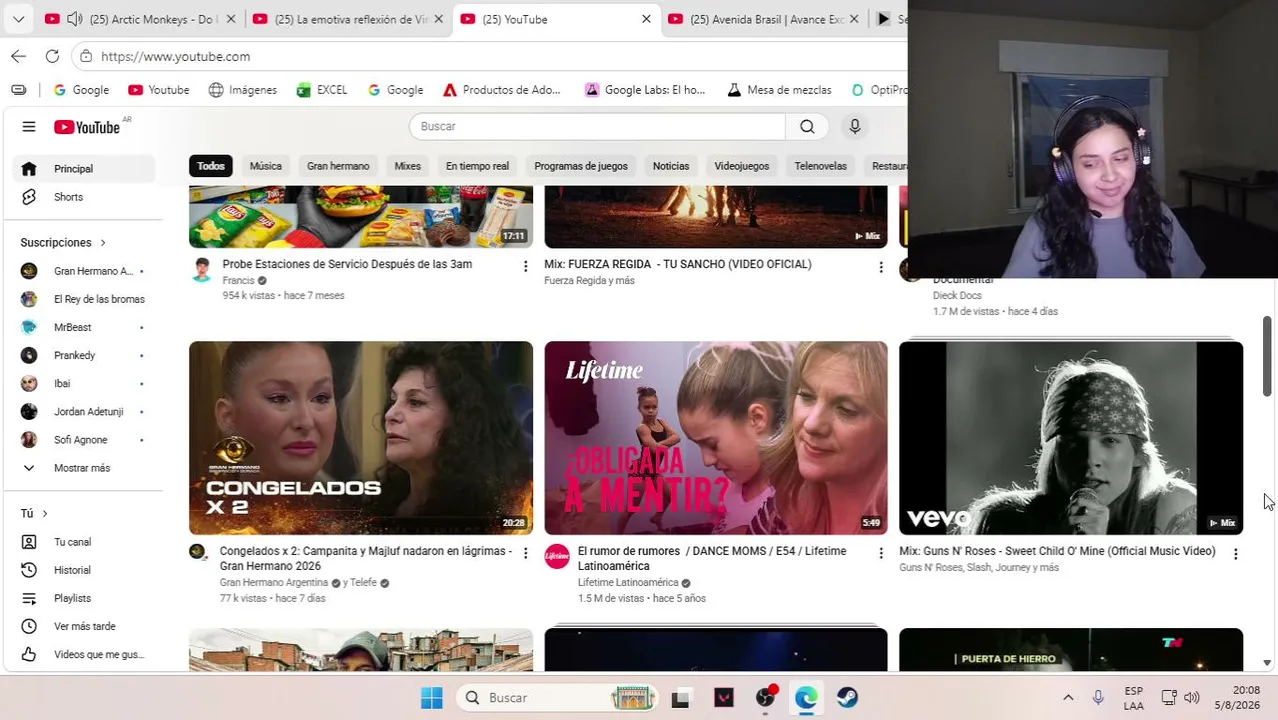The width and height of the screenshot is (1278, 720).
Task: Select the Programas de juegos chip
Action: click(x=581, y=166)
